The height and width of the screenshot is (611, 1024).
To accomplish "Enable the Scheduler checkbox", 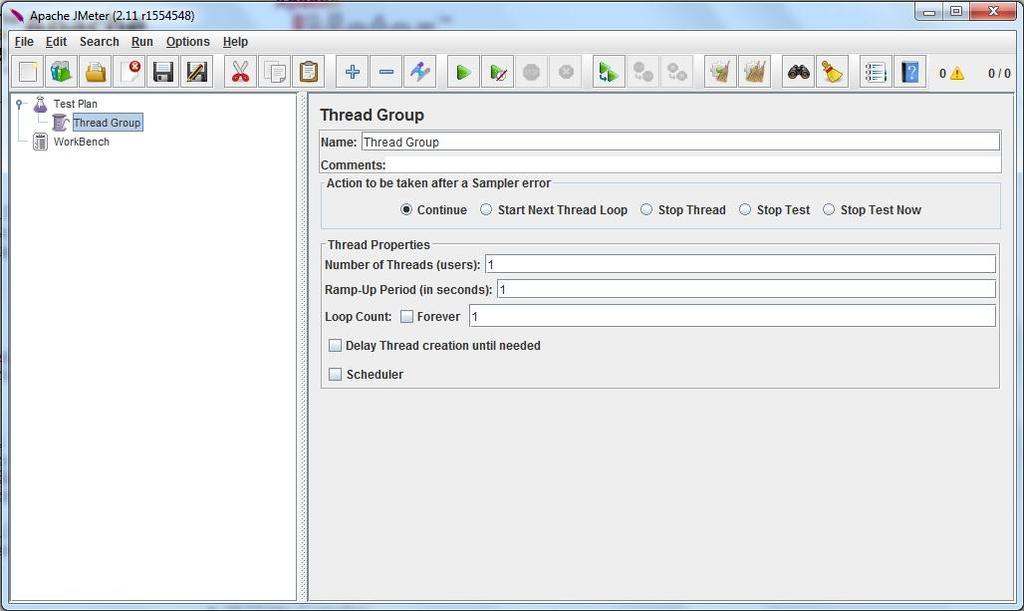I will pyautogui.click(x=335, y=374).
